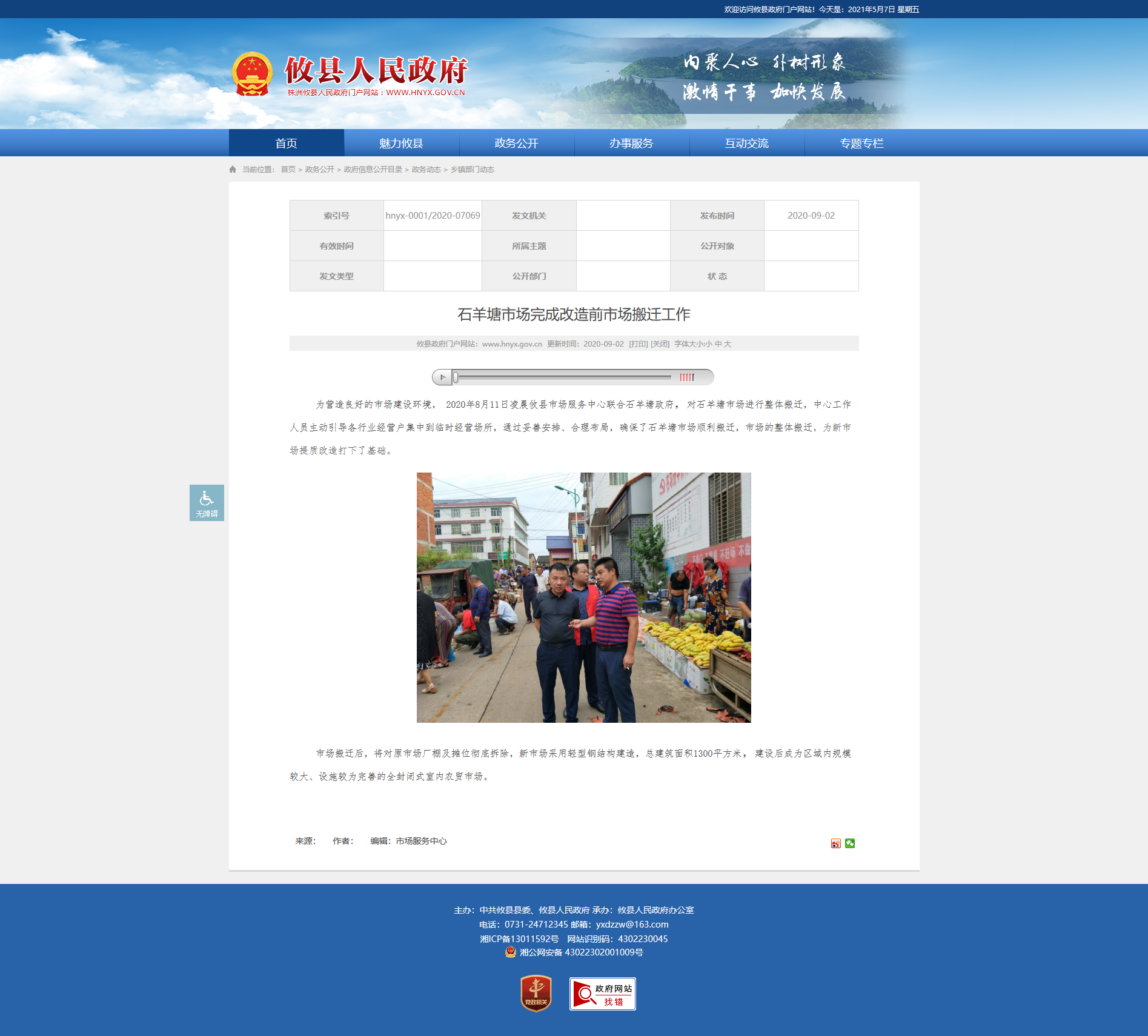Click the 党政机关 red badge icon
This screenshot has height=1036, width=1148.
point(536,994)
